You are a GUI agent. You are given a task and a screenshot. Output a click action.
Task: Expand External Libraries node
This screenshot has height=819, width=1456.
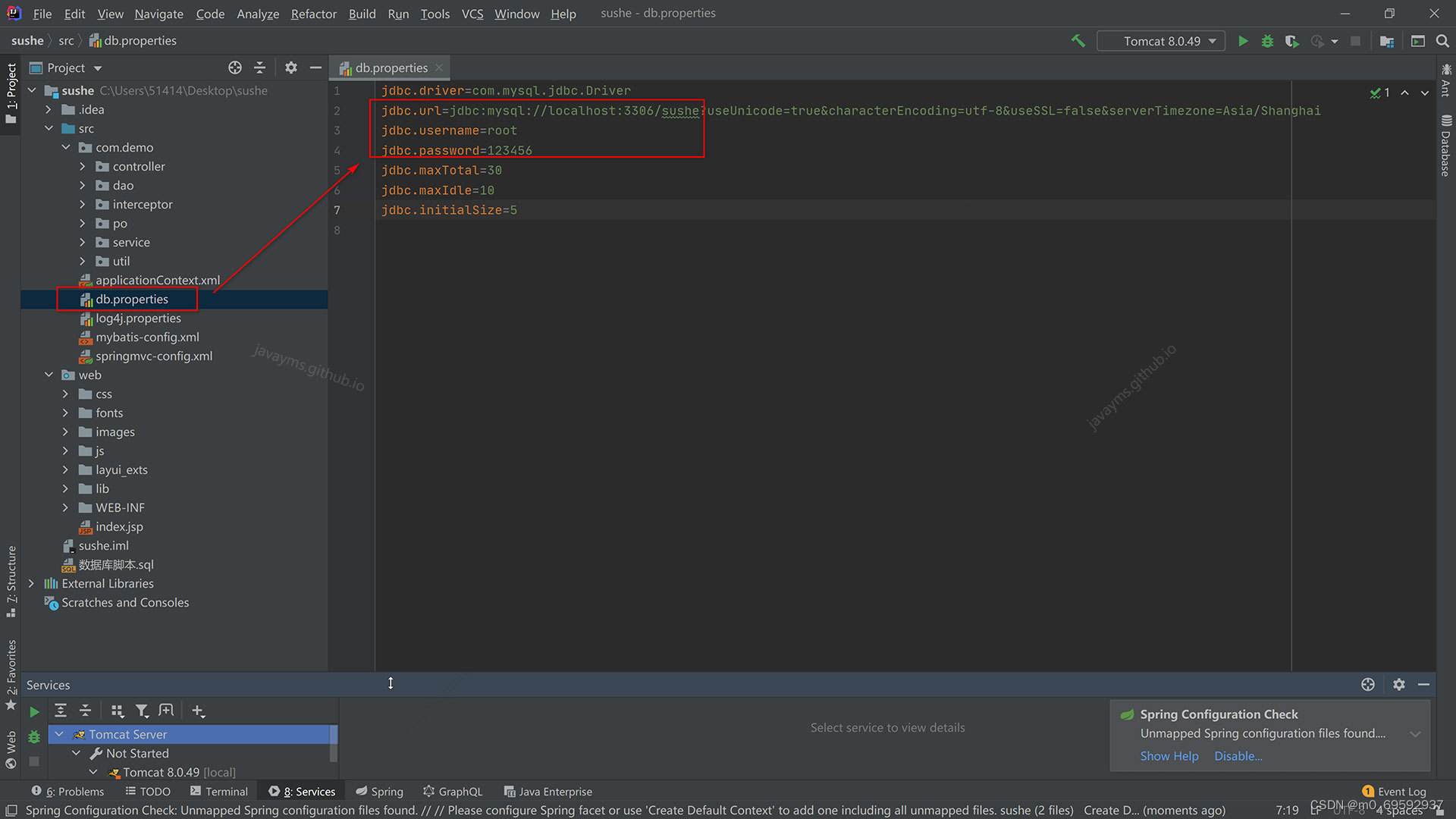[31, 583]
